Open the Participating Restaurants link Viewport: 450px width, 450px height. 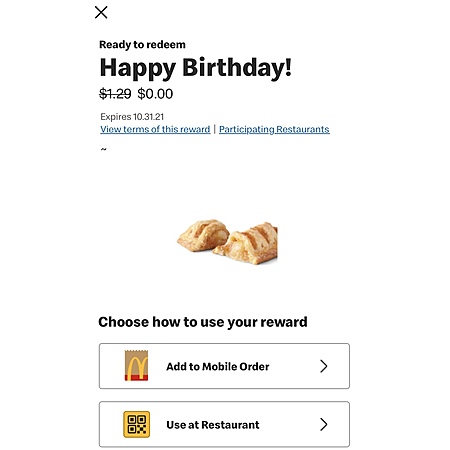point(274,129)
